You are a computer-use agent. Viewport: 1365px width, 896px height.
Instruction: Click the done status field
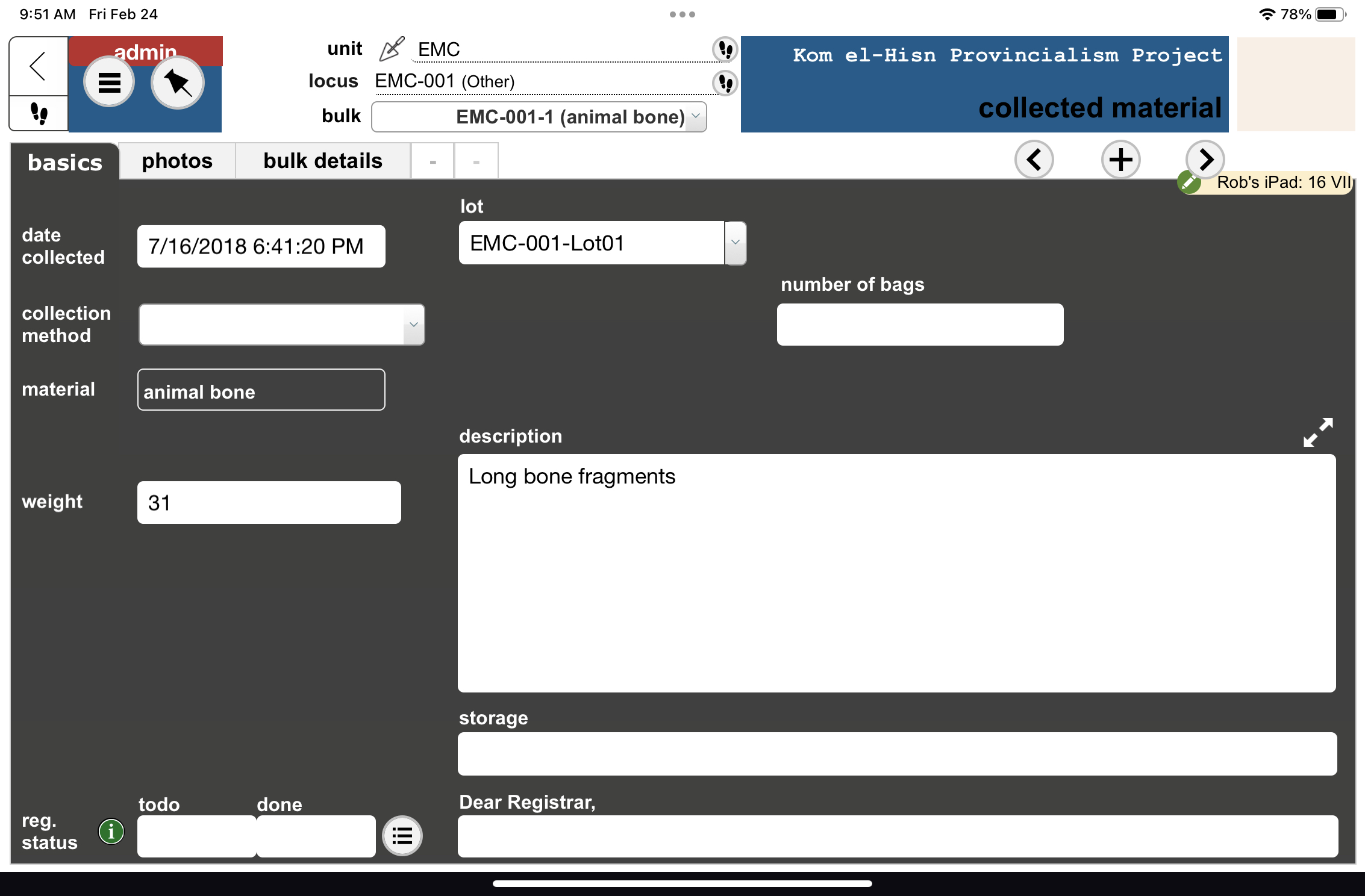click(316, 836)
